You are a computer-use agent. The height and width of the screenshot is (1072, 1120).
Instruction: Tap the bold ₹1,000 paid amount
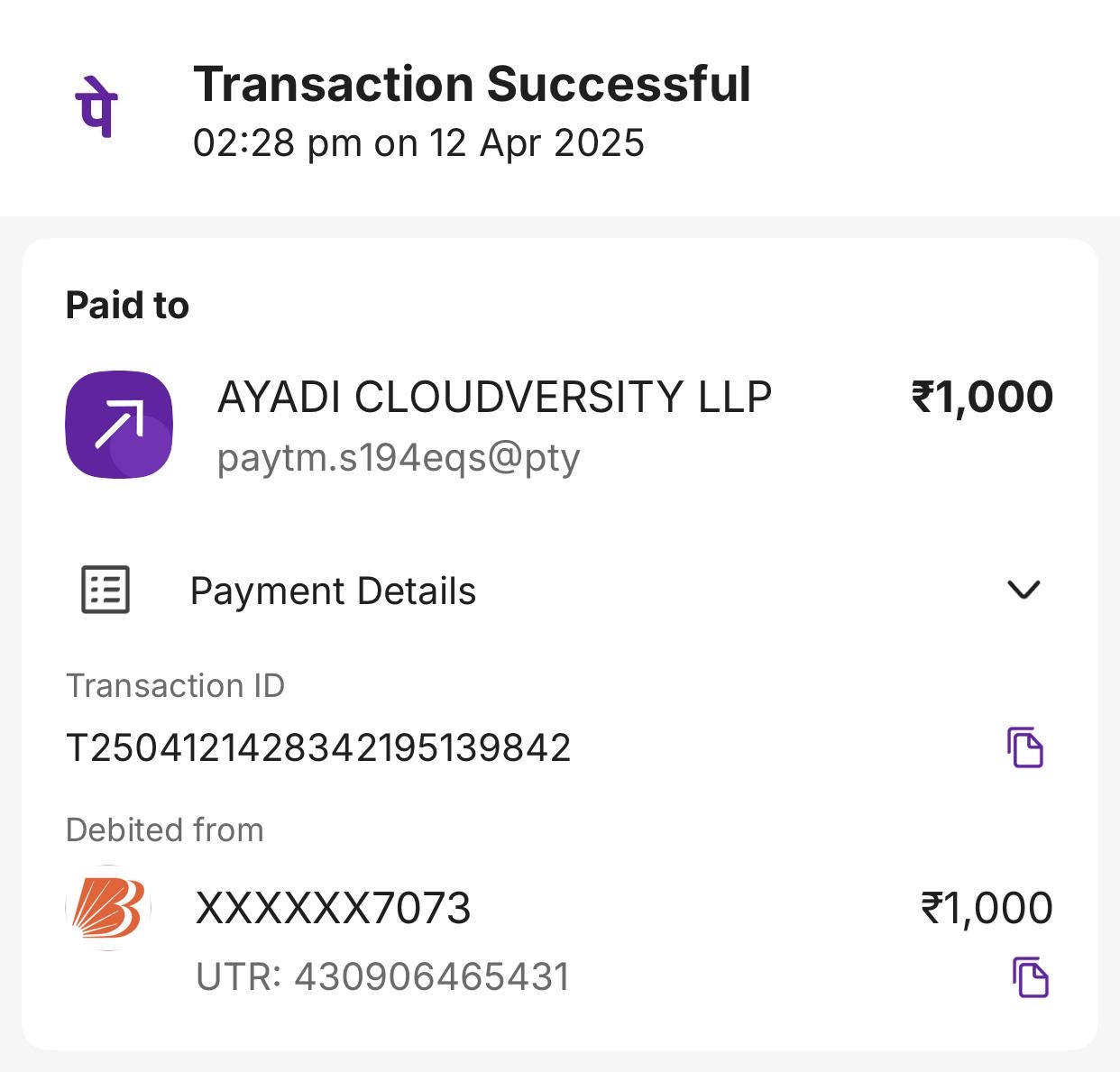[x=982, y=398]
